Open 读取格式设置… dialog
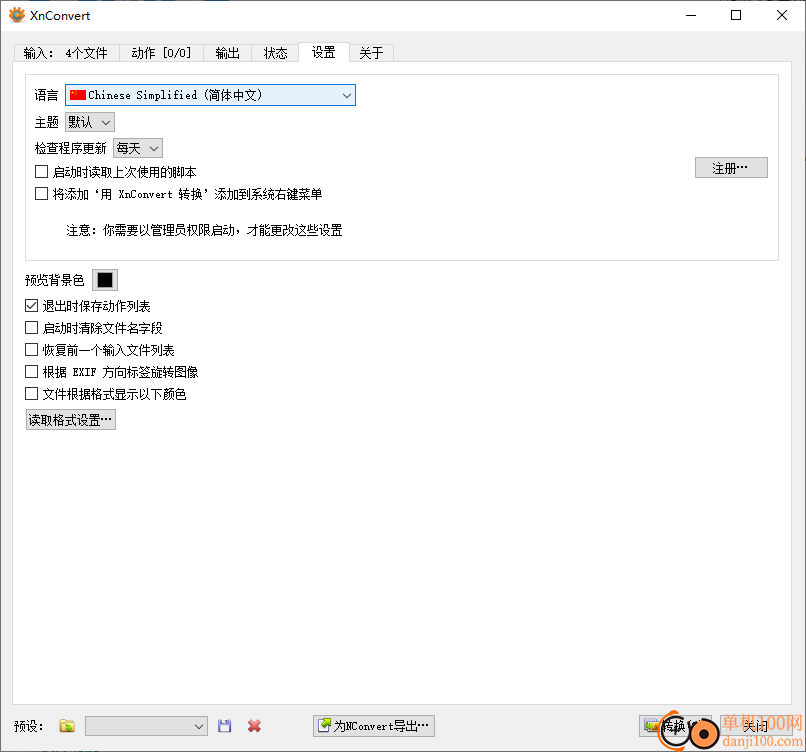The image size is (806, 752). [x=70, y=420]
